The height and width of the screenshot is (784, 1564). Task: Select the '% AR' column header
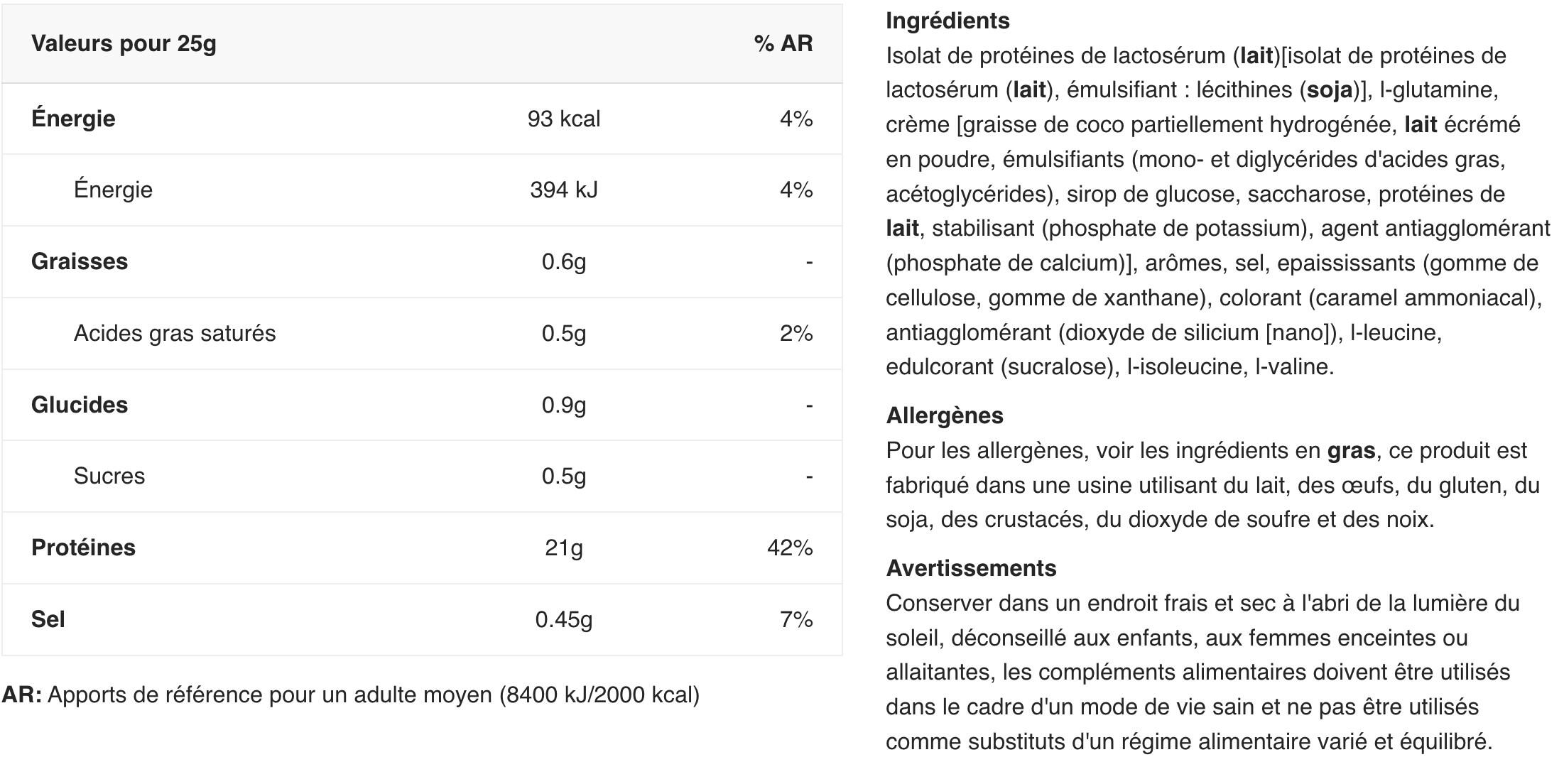(783, 44)
